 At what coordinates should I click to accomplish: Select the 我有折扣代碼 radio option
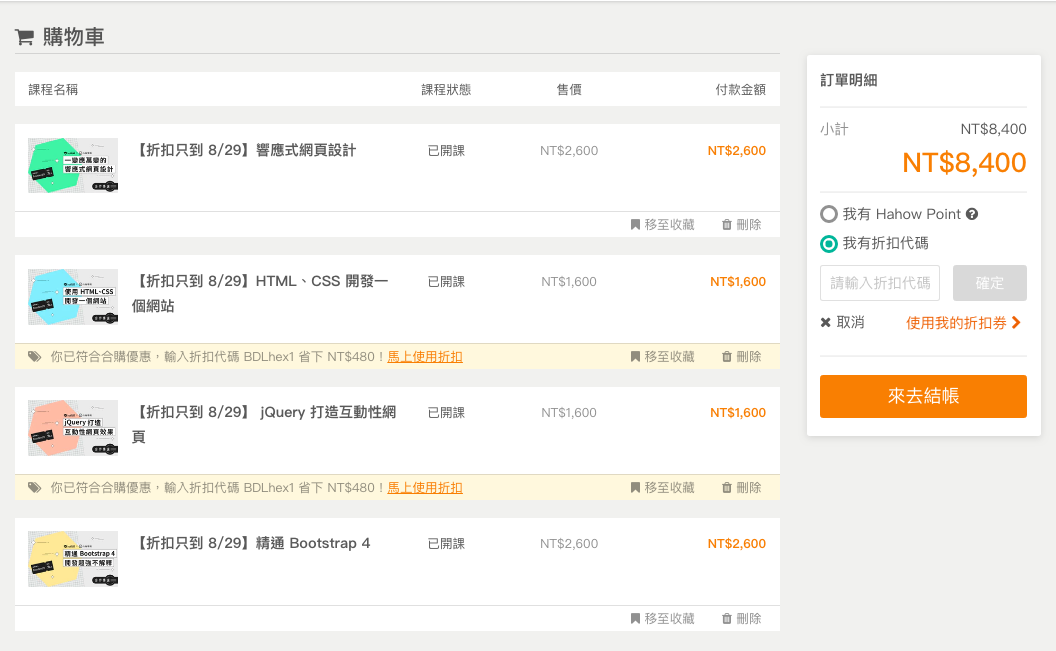(x=829, y=243)
